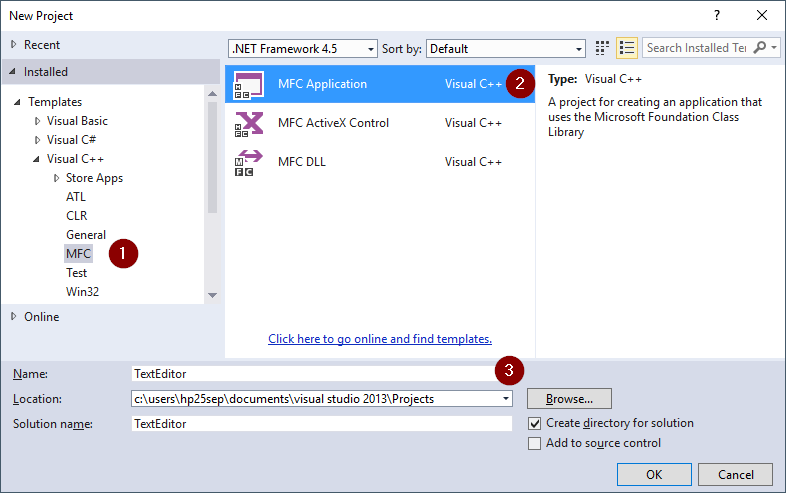Select the General template category
Viewport: 786px width, 493px height.
click(x=86, y=235)
